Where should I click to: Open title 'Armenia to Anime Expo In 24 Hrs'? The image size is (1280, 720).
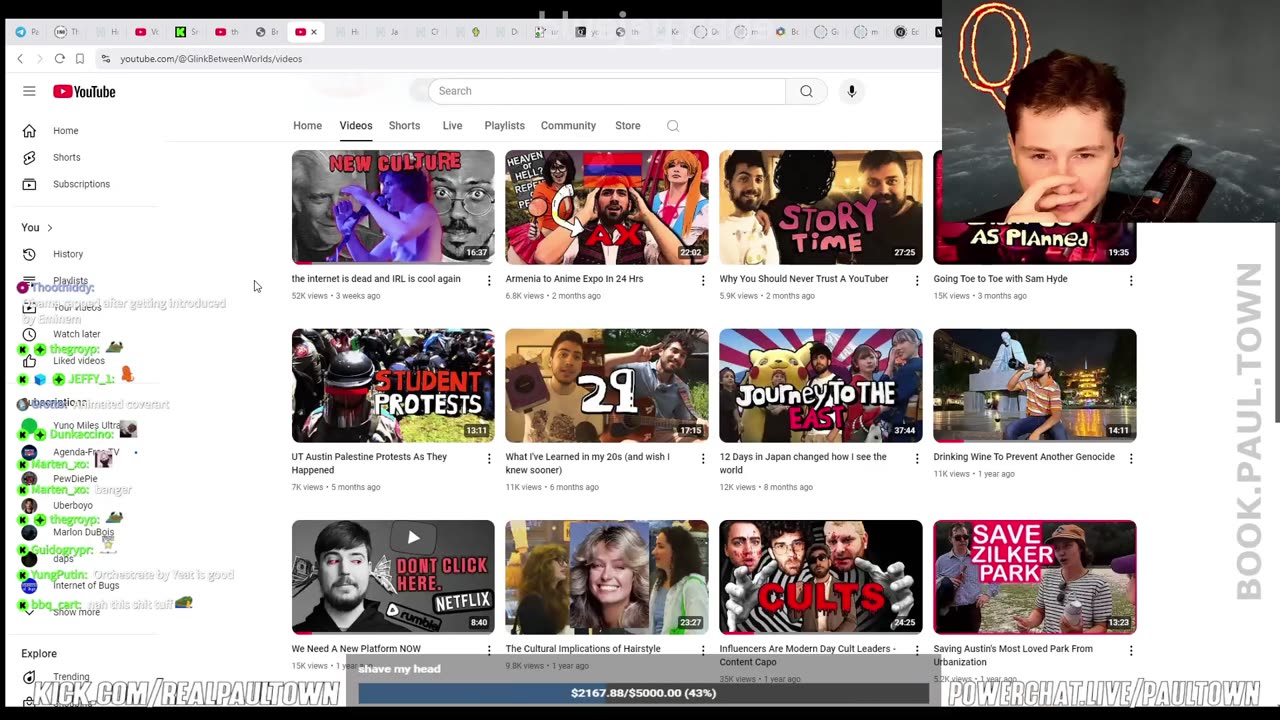[x=574, y=279]
